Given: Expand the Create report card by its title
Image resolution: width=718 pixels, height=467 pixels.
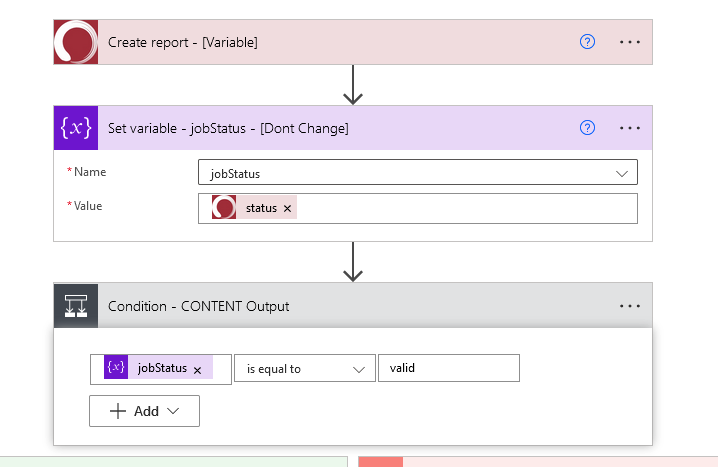Looking at the screenshot, I should click(x=182, y=42).
